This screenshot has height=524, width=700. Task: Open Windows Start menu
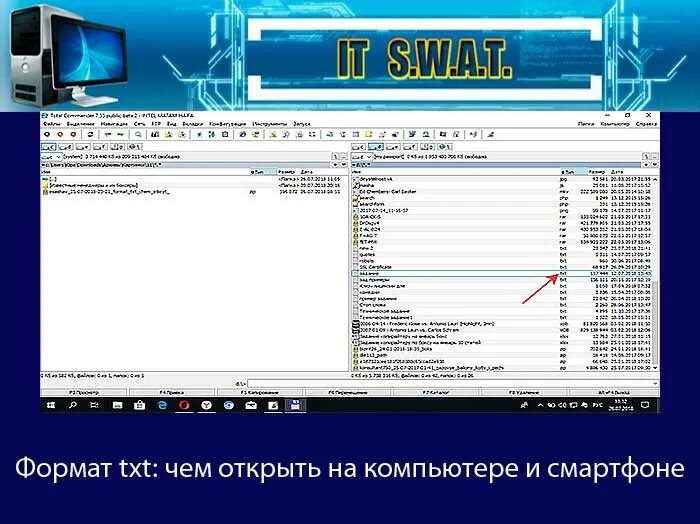pos(51,405)
